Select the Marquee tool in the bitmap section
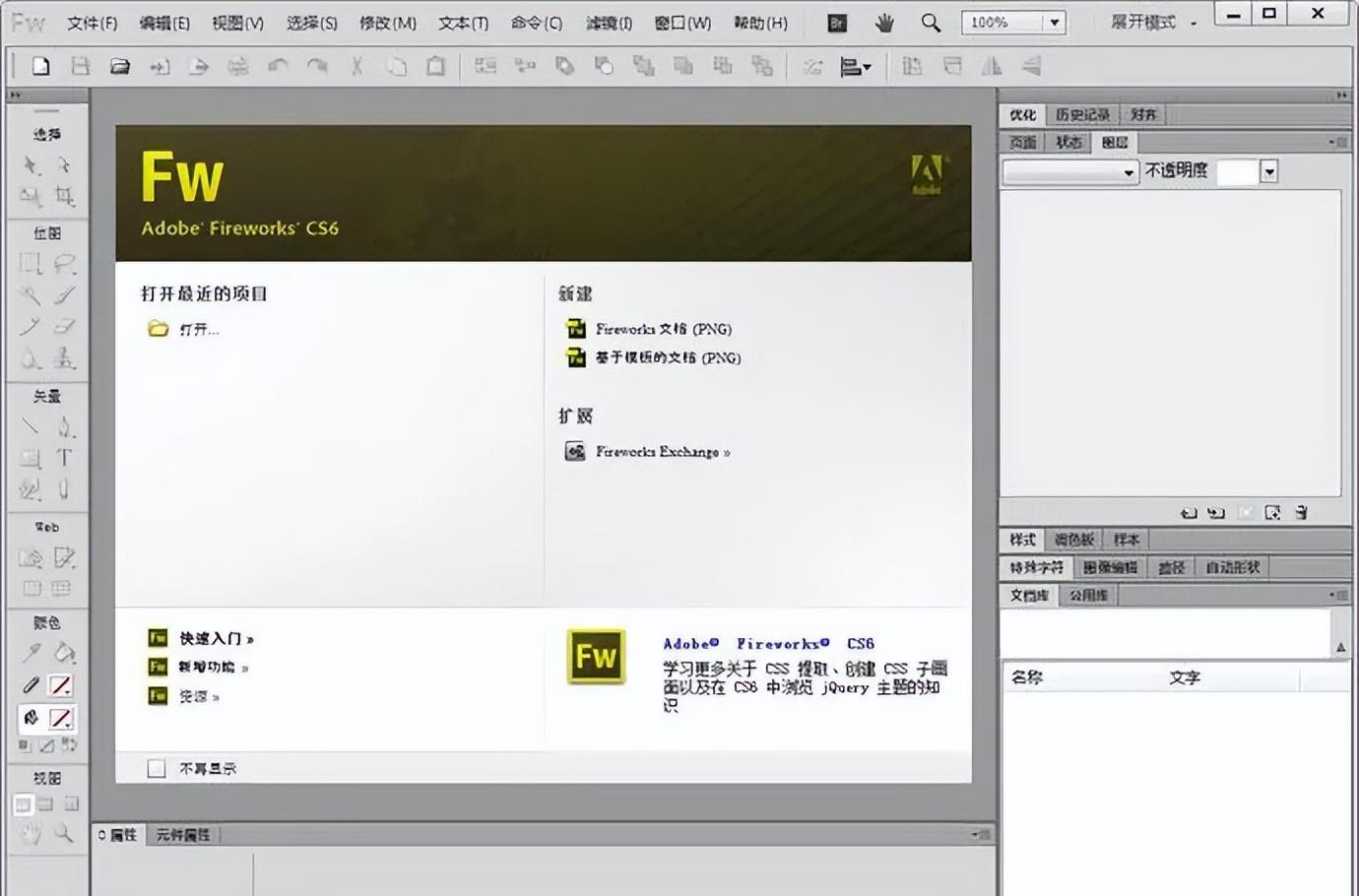Viewport: 1359px width, 896px height. tap(31, 263)
